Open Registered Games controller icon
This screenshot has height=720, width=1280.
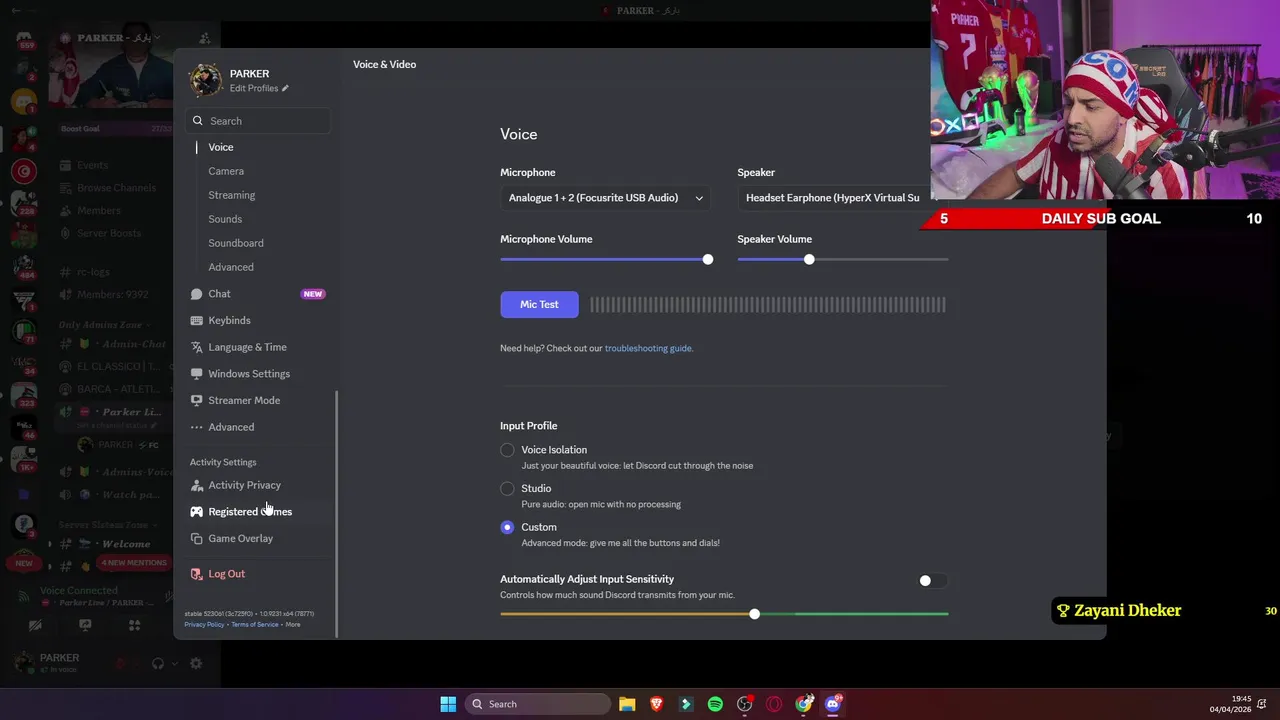point(197,512)
